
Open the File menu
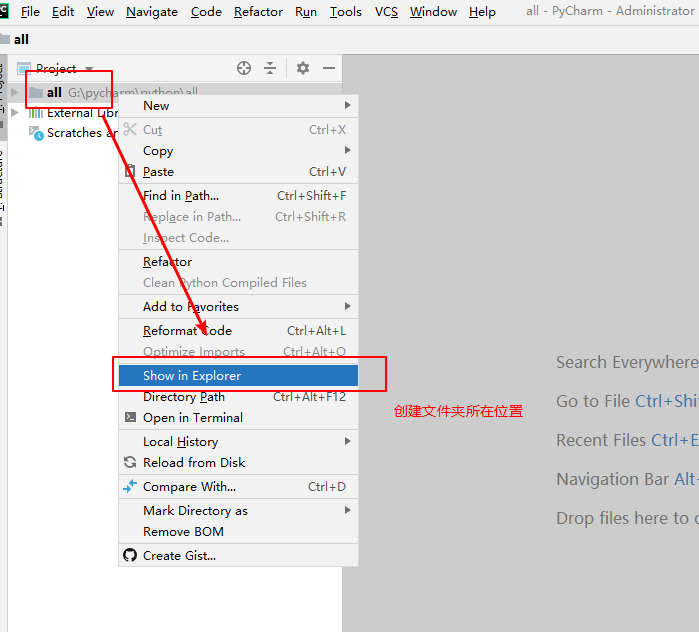point(30,12)
